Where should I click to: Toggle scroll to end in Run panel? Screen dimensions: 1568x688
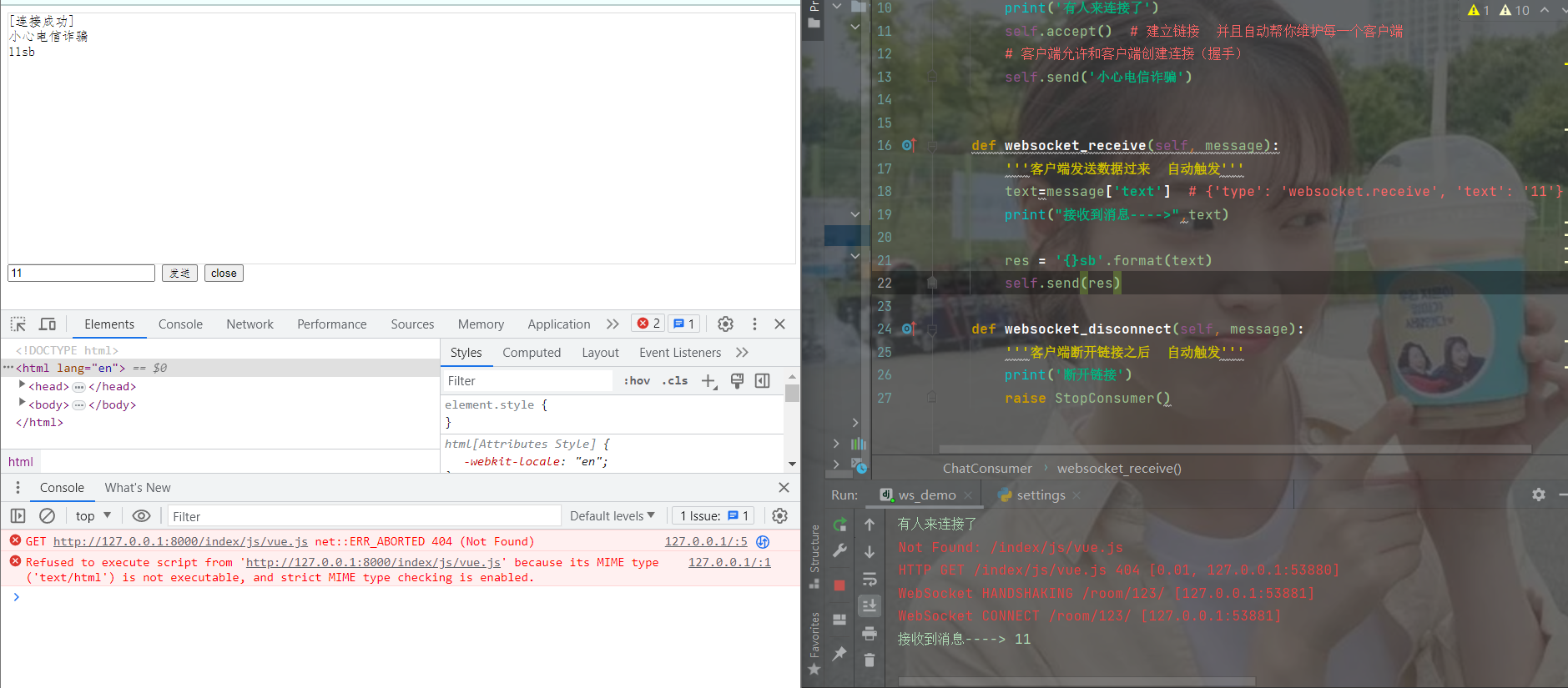click(x=870, y=606)
